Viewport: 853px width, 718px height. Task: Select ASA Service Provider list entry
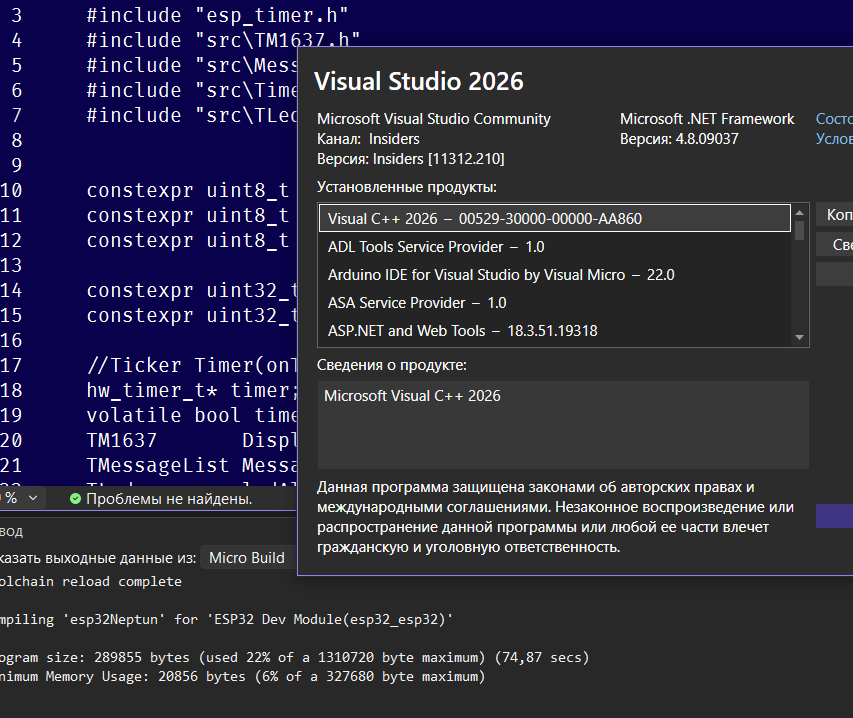tap(417, 302)
